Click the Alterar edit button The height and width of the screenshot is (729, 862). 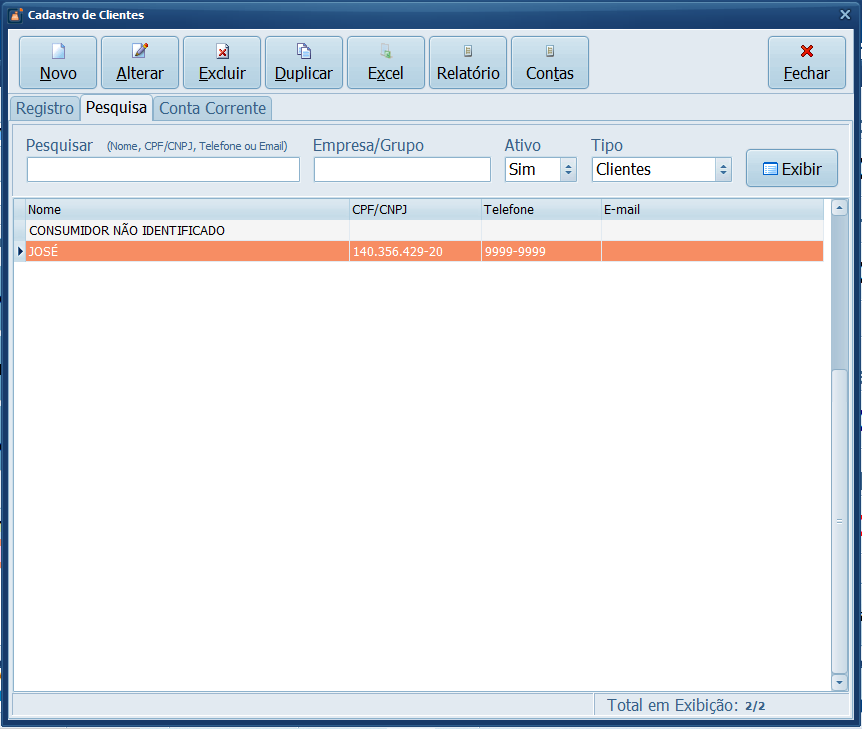140,63
